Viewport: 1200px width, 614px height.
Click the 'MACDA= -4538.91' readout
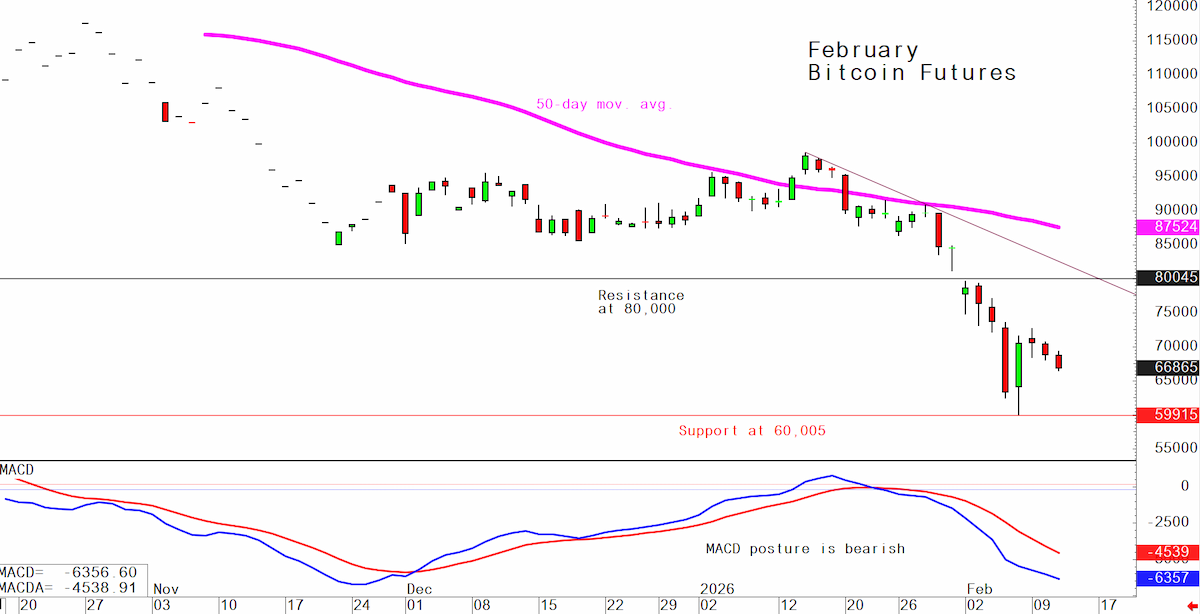pos(69,589)
